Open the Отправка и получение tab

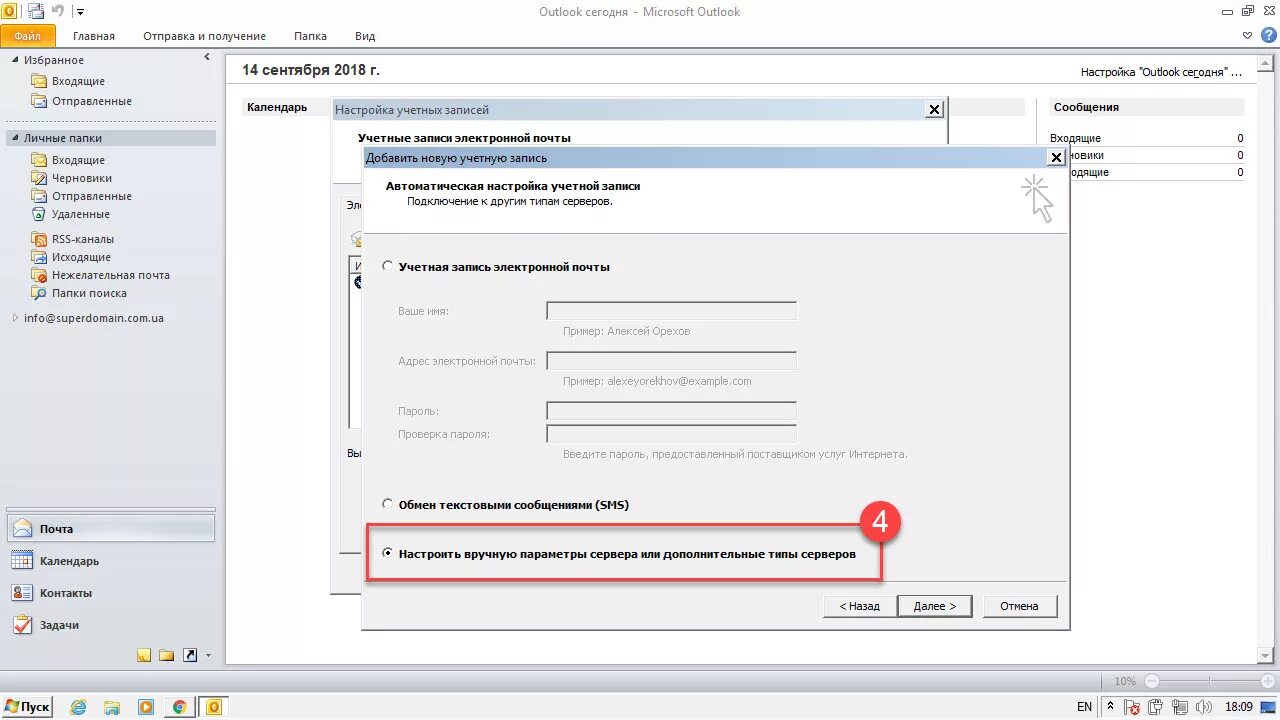[x=204, y=36]
